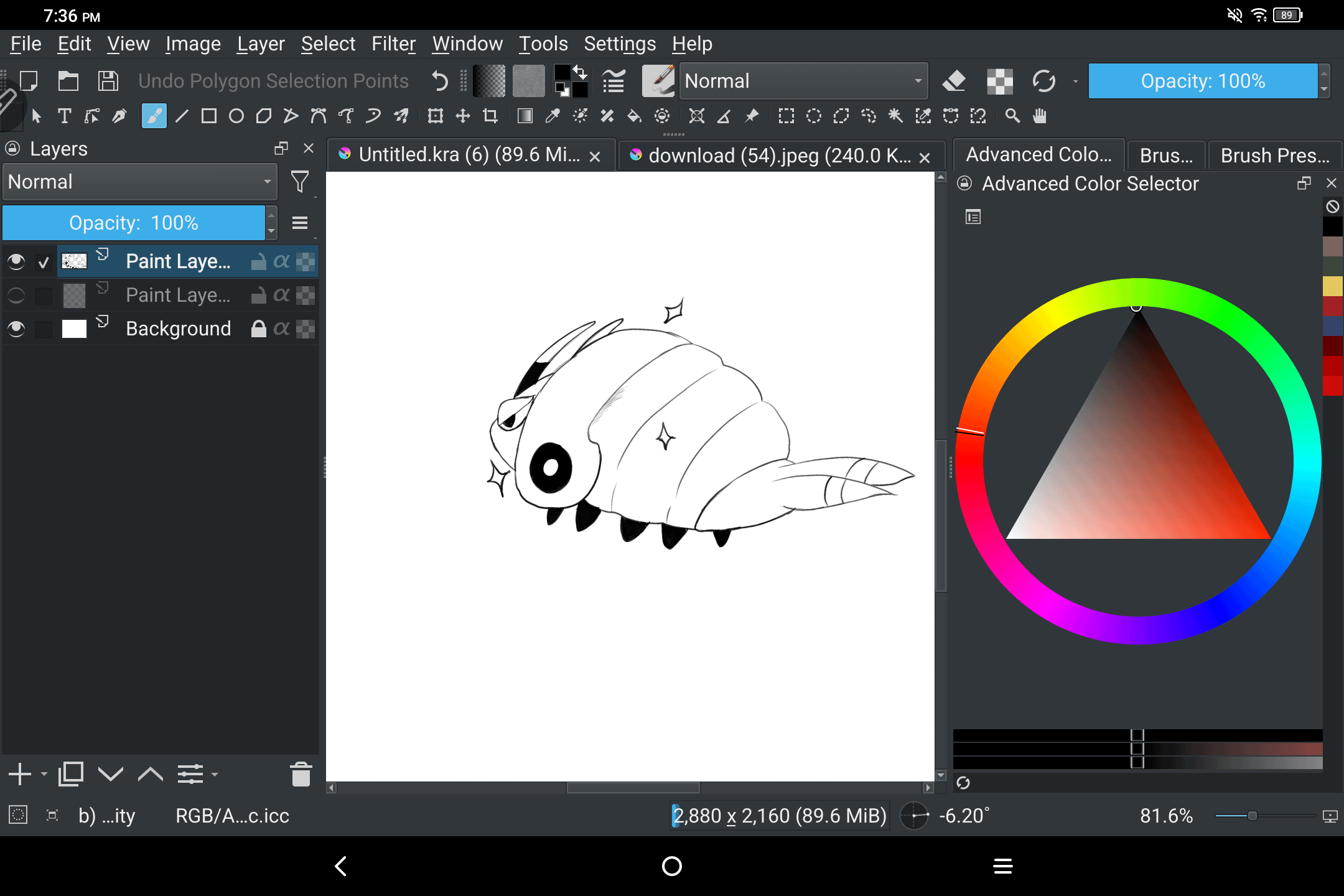Select the Crop tool
The image size is (1344, 896).
pyautogui.click(x=490, y=116)
